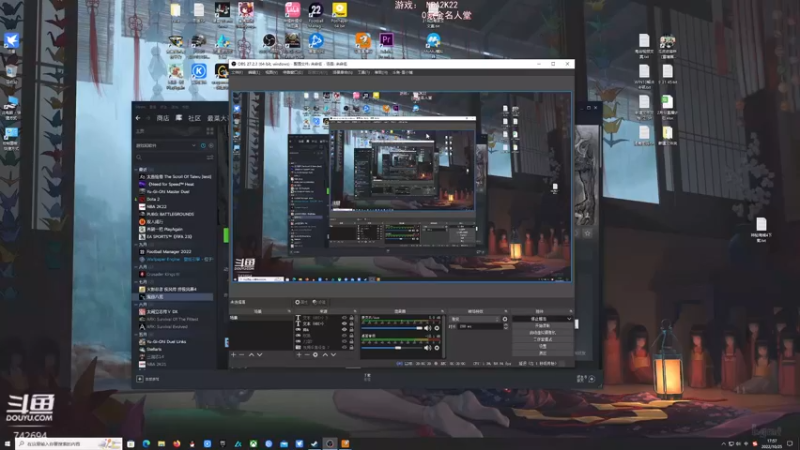This screenshot has width=800, height=450.
Task: Adjust the desktop audio volume slider
Action: click(392, 348)
